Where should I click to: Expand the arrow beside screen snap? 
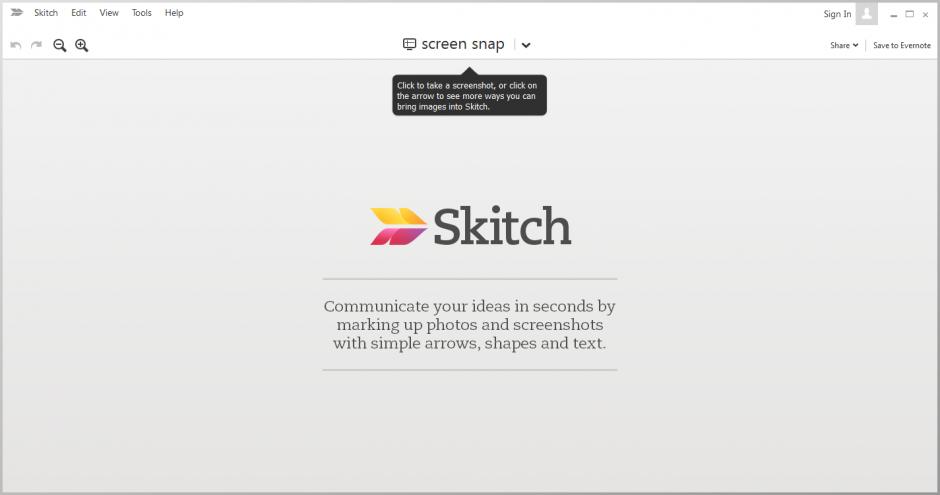coord(526,45)
